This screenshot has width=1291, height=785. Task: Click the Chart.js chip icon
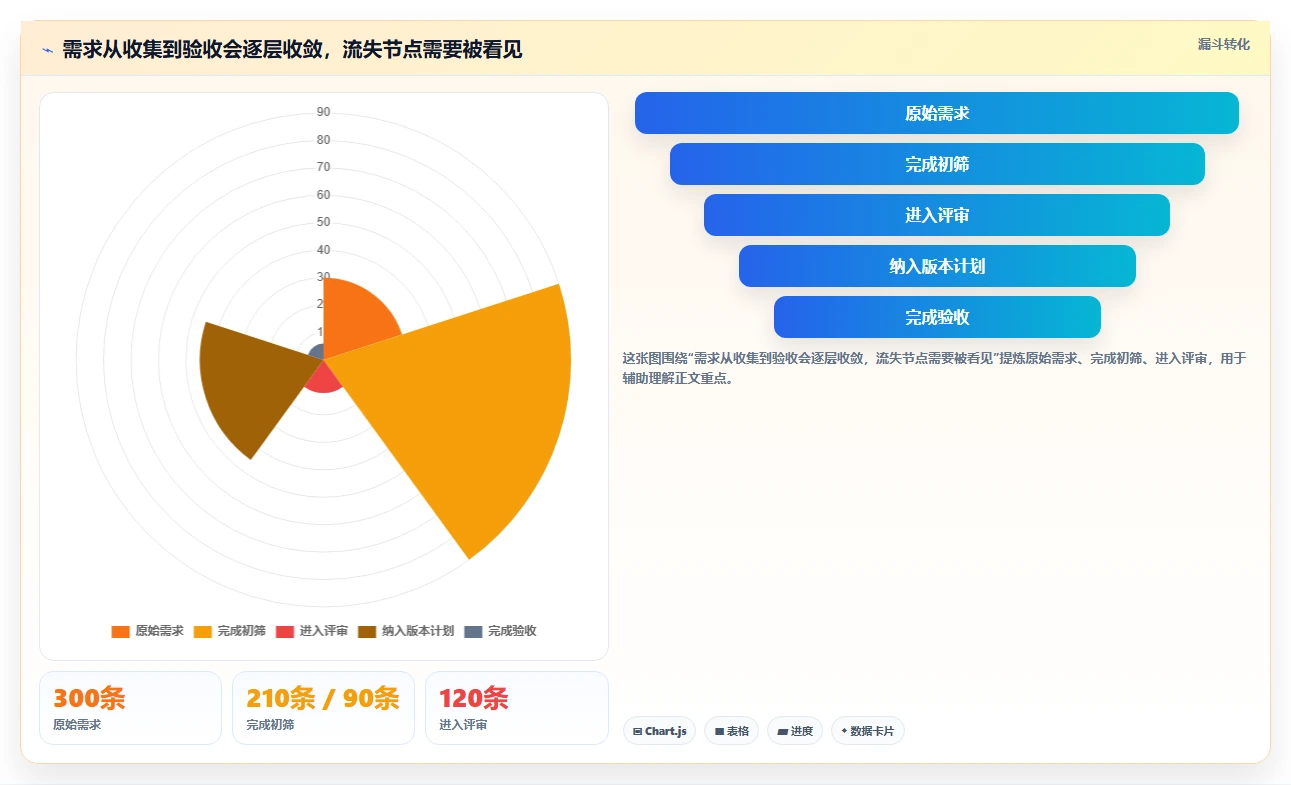pos(637,732)
